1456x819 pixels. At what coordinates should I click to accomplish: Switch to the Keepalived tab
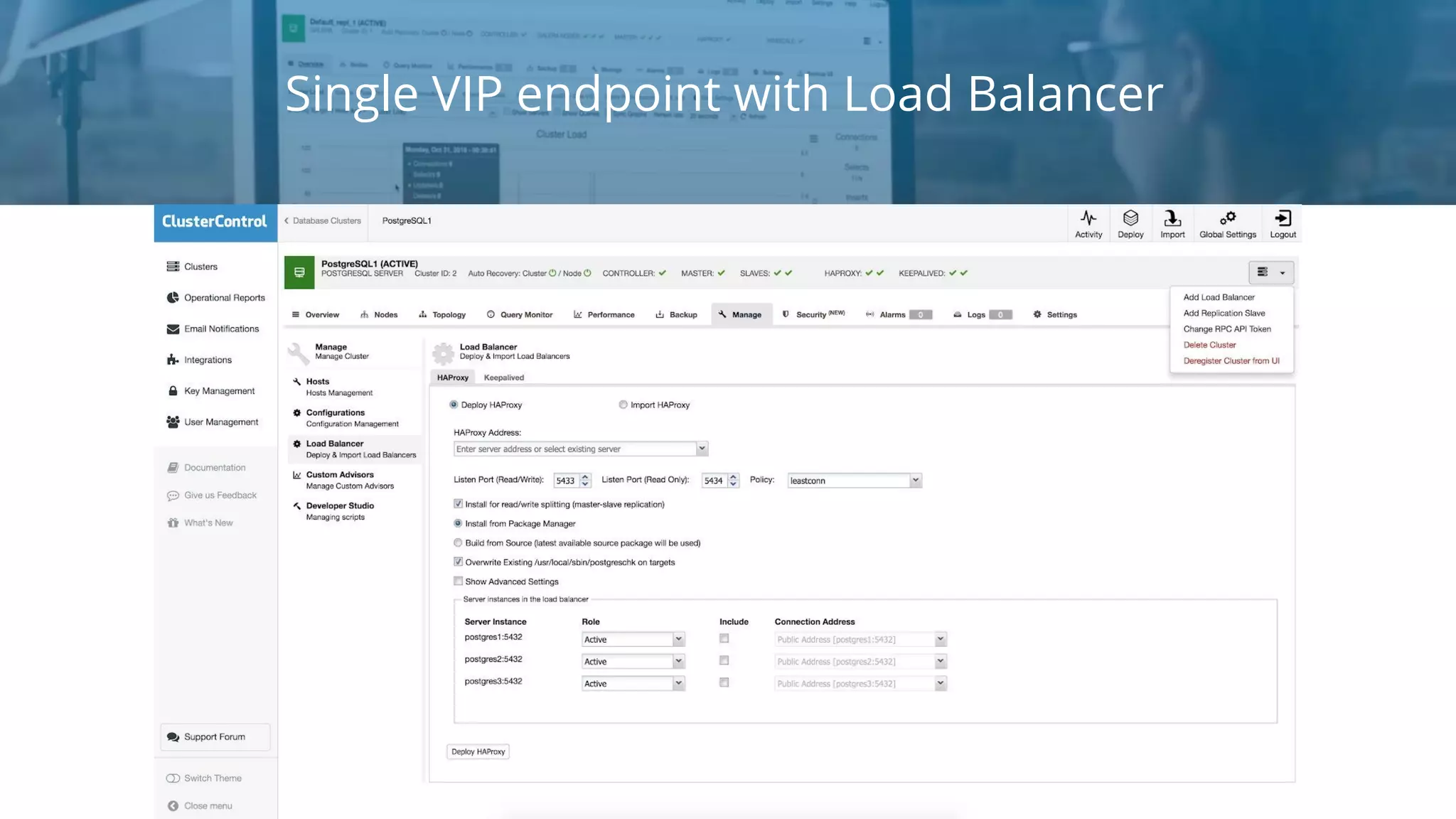503,378
